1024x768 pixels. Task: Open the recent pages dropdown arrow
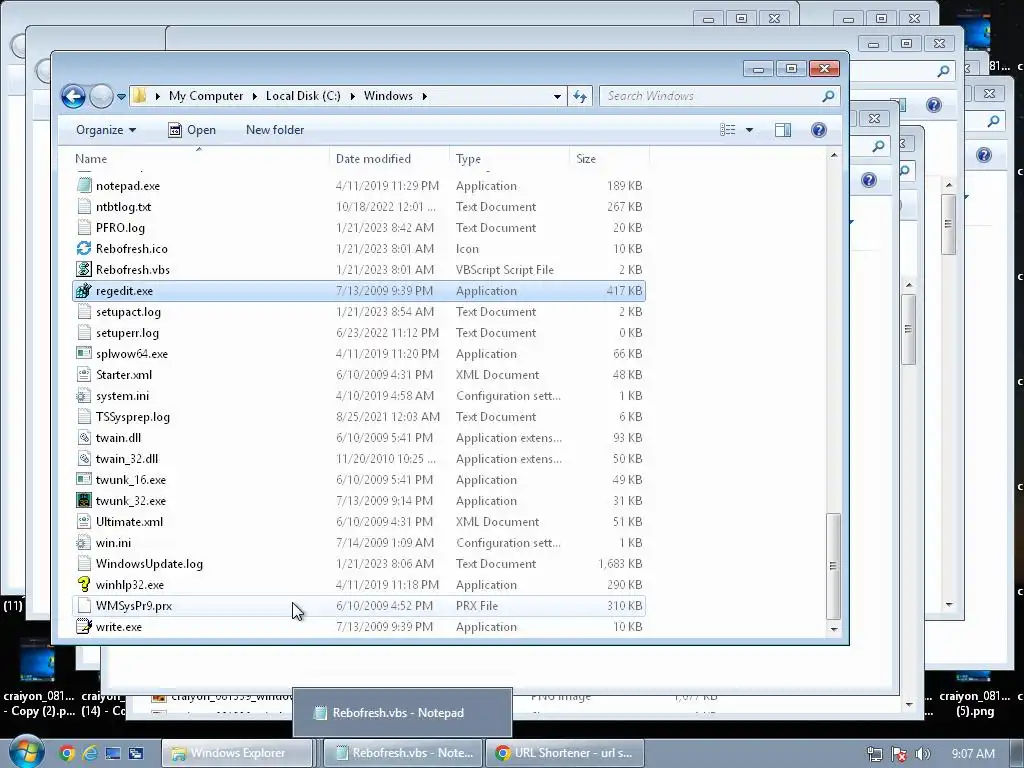point(121,97)
